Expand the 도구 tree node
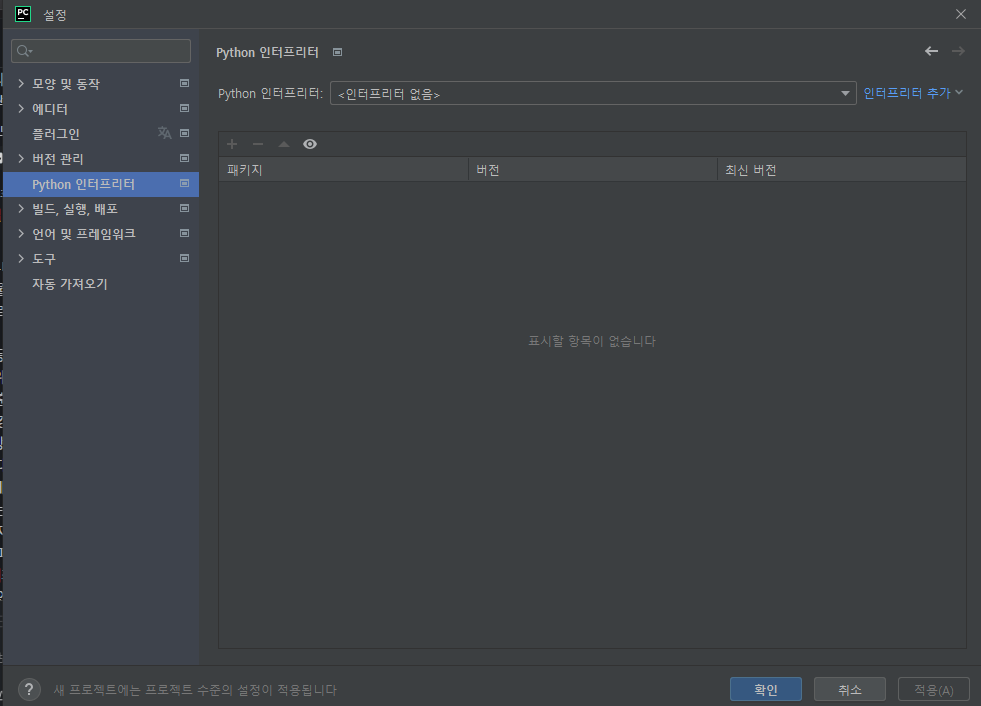981x706 pixels. [x=21, y=258]
